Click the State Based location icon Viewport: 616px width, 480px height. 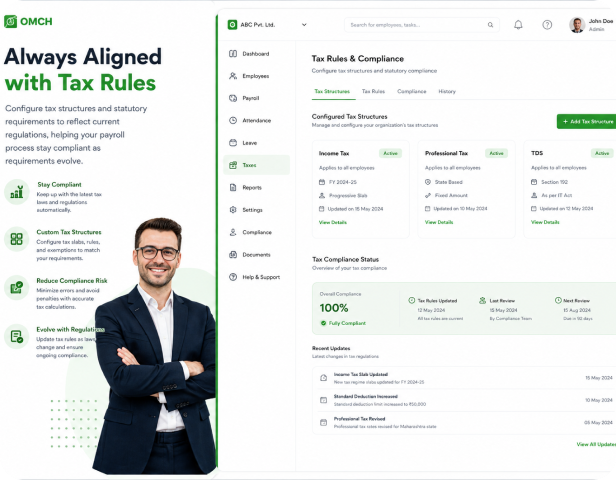click(428, 182)
